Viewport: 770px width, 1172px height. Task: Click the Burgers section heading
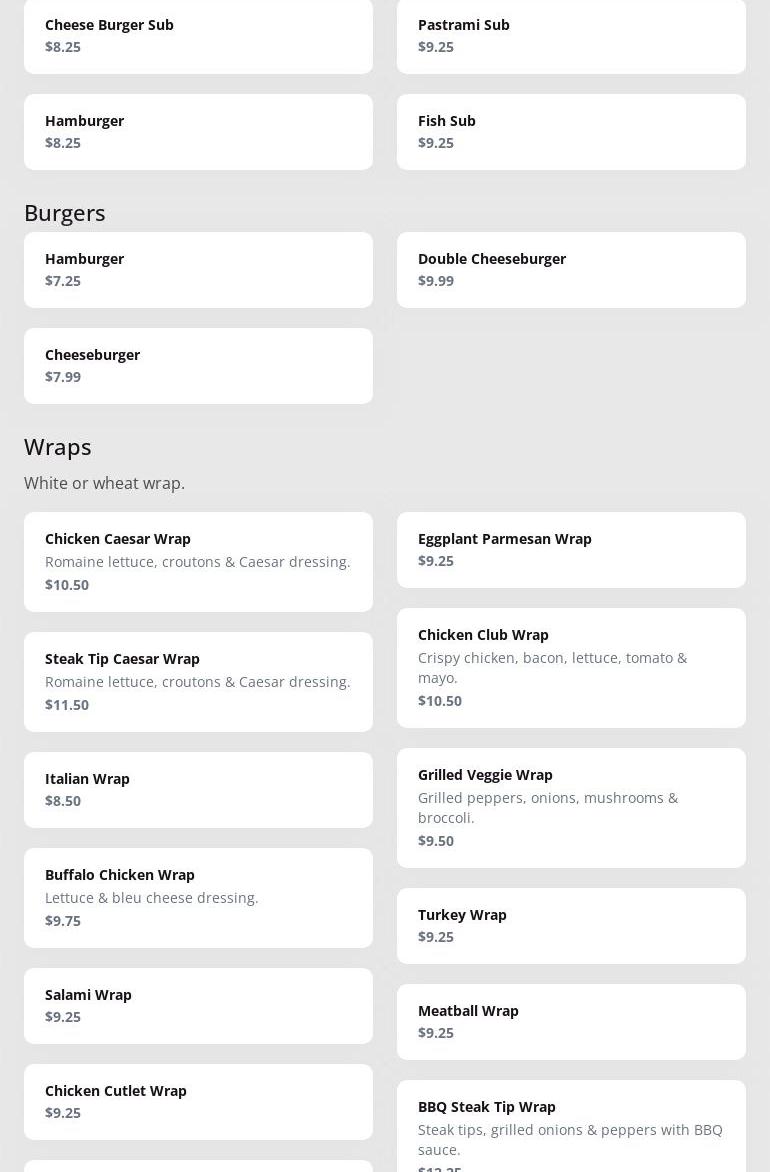(65, 213)
